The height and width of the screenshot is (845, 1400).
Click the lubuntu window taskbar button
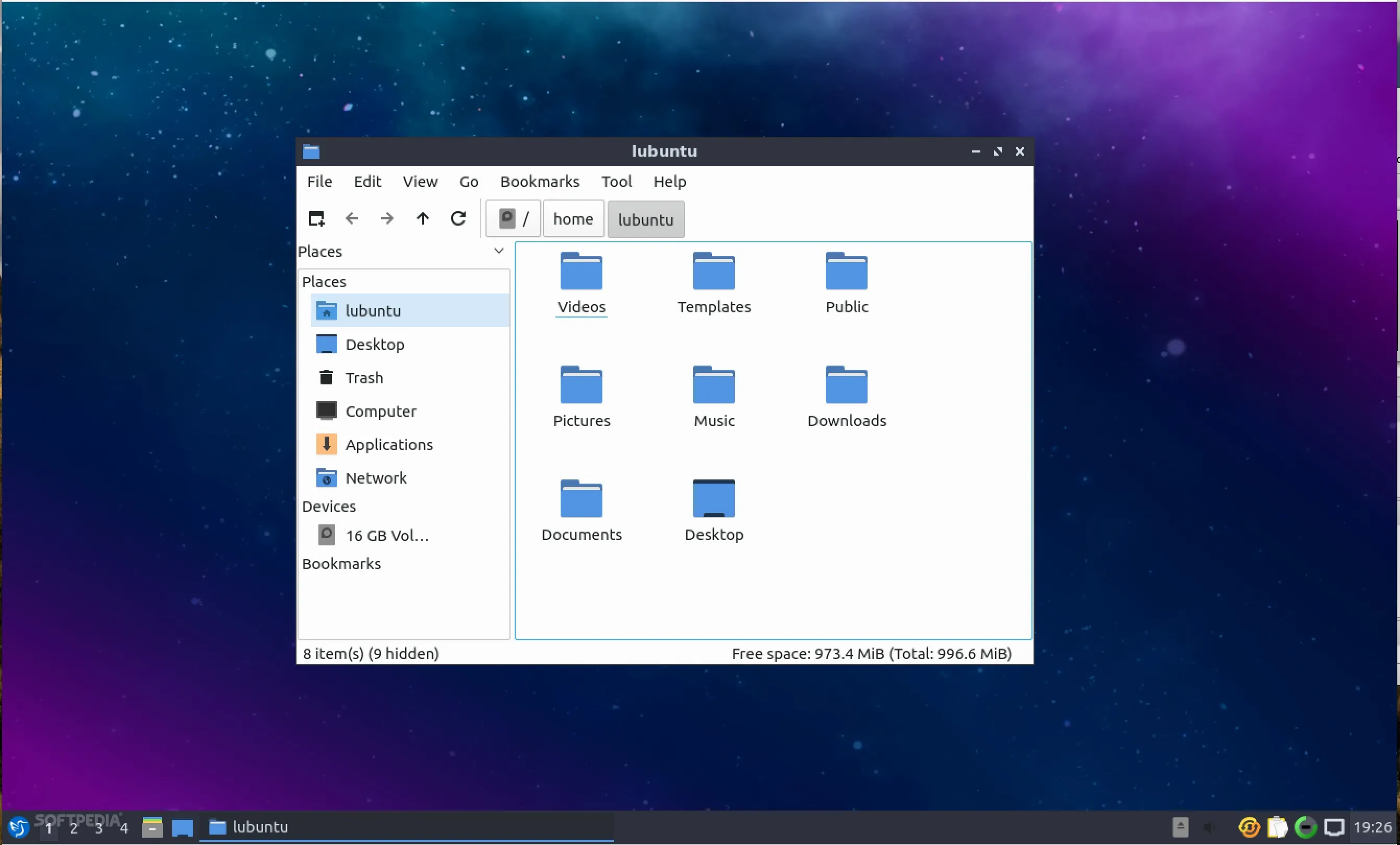click(x=406, y=827)
